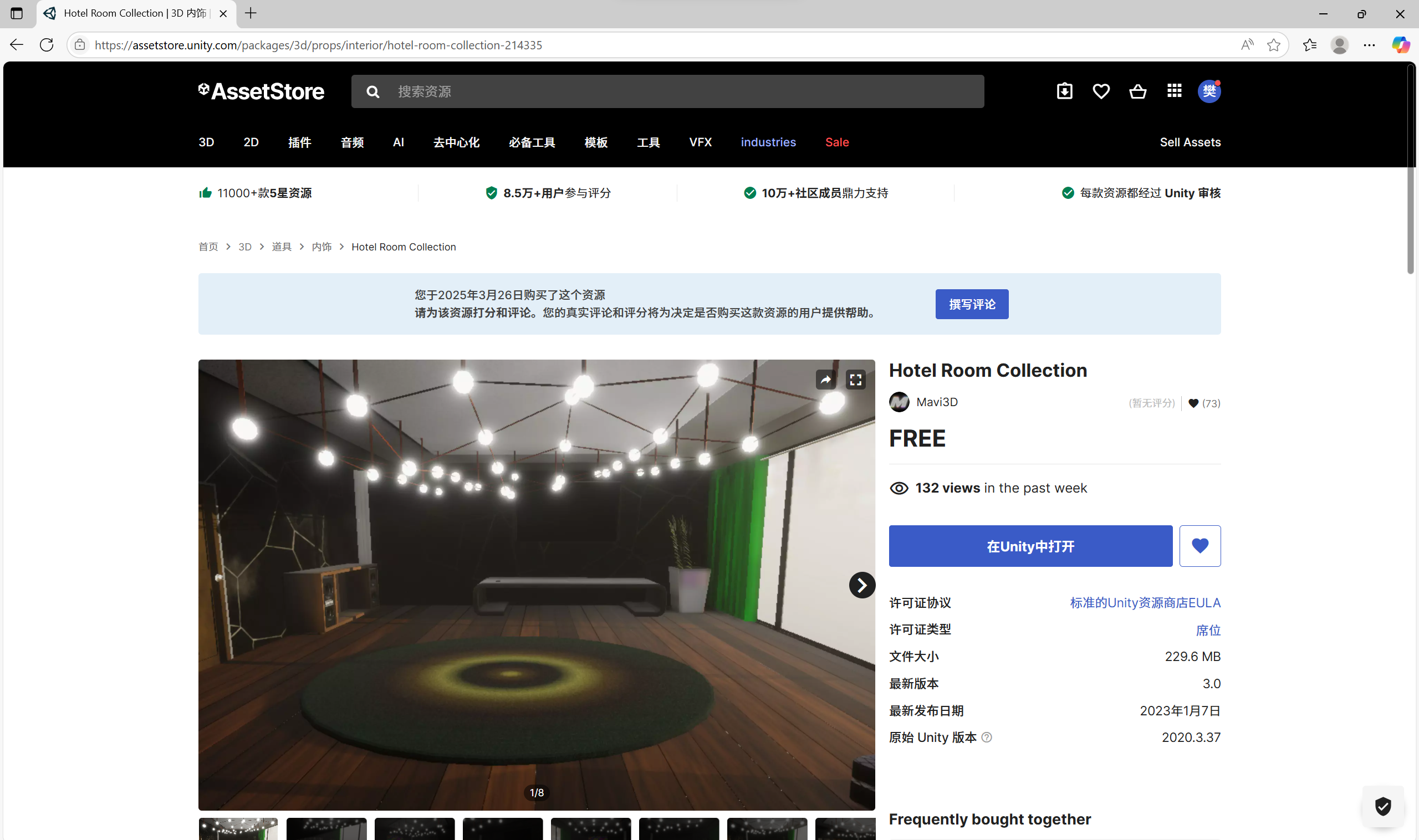Open the 工具 category menu
1419x840 pixels.
click(x=649, y=142)
